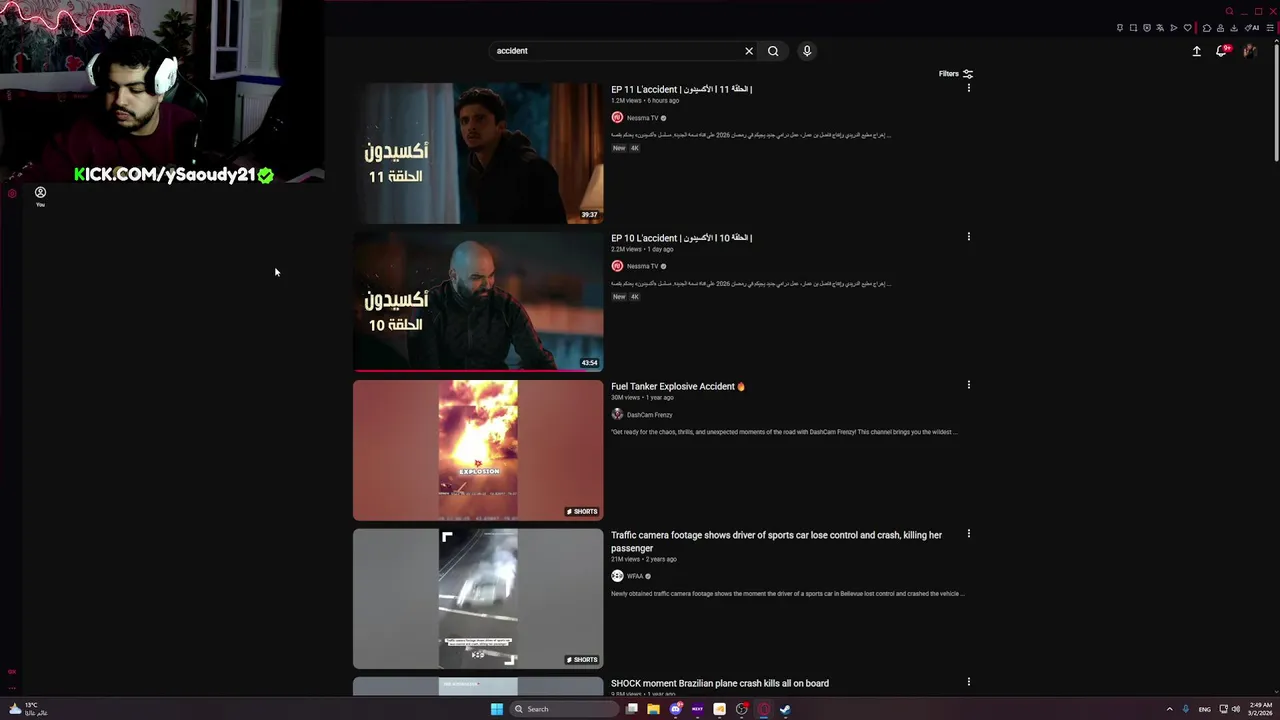Open the YouTube upload/create icon
The height and width of the screenshot is (720, 1280).
[1196, 51]
